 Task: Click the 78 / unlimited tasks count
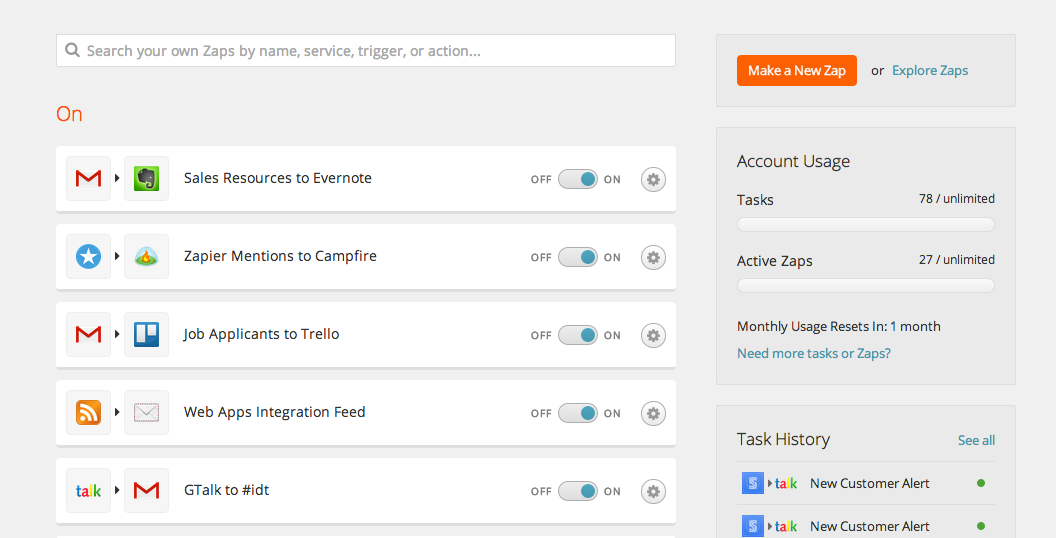pyautogui.click(x=956, y=199)
